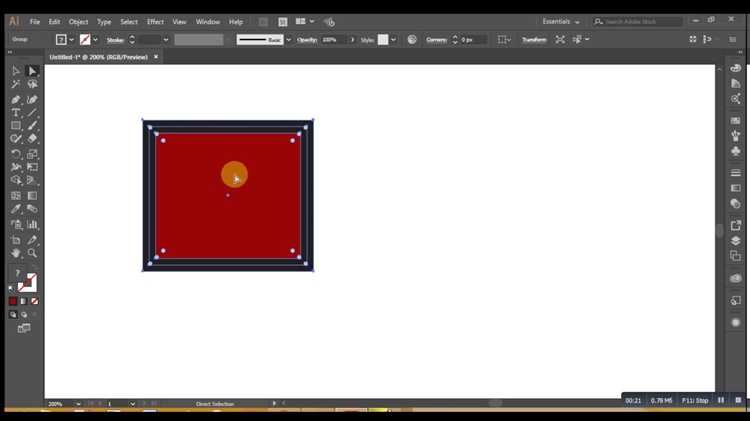The height and width of the screenshot is (421, 750).
Task: Expand the Essentials workspace dropdown
Action: tap(561, 22)
